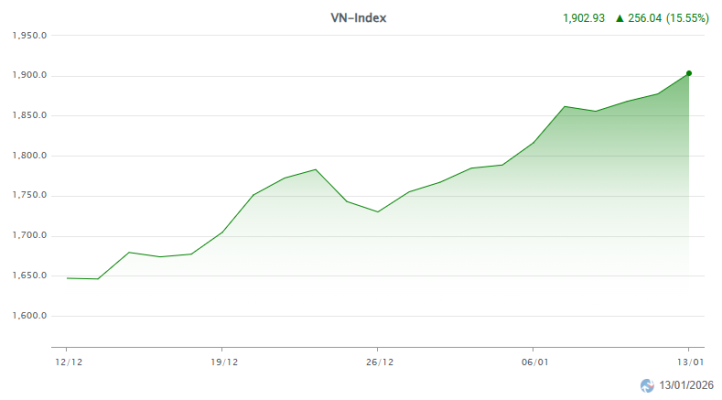Click the 1,600.0 y-axis label
The image size is (722, 400).
pos(30,316)
